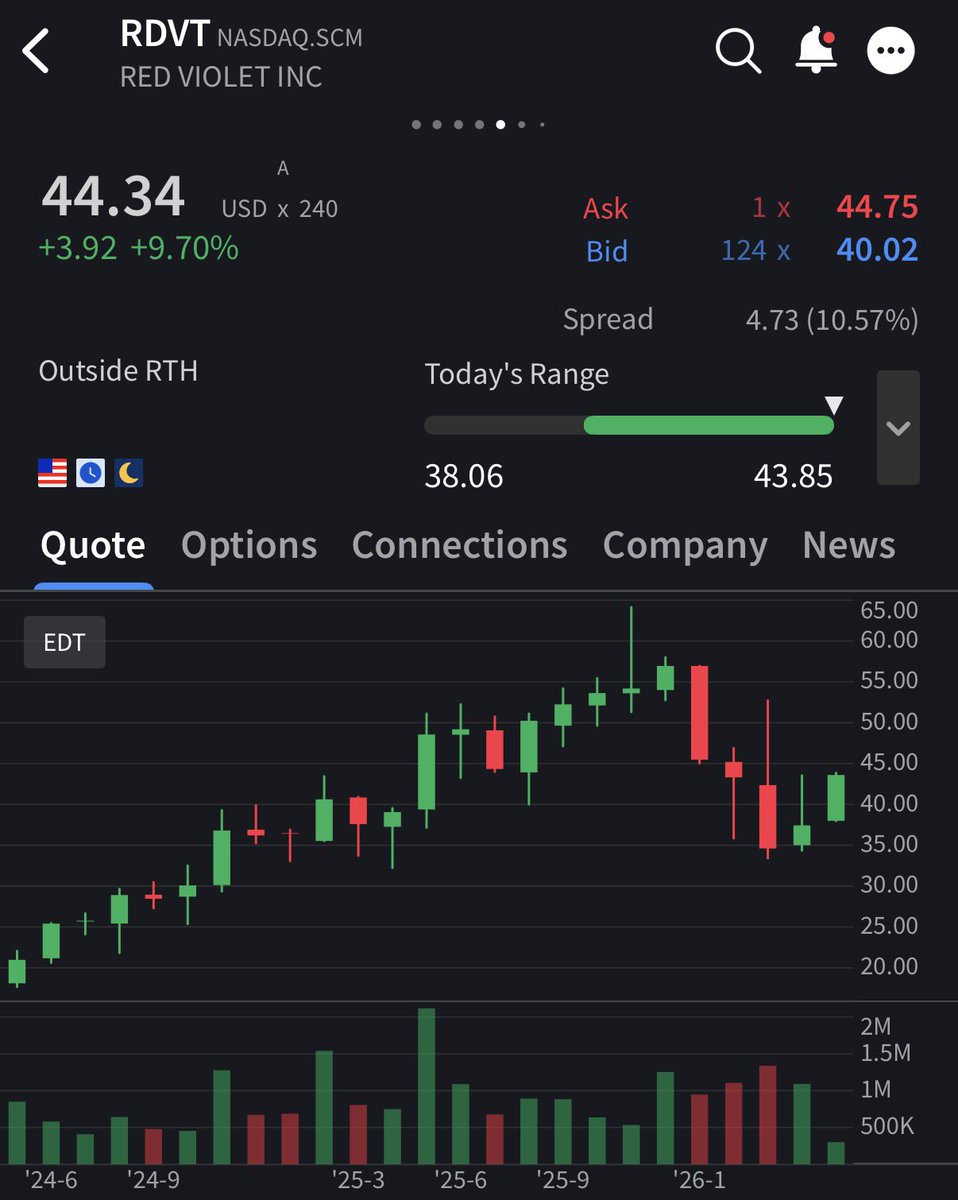Tap the NASDAQ.SCM exchange label
The image size is (958, 1200).
289,38
